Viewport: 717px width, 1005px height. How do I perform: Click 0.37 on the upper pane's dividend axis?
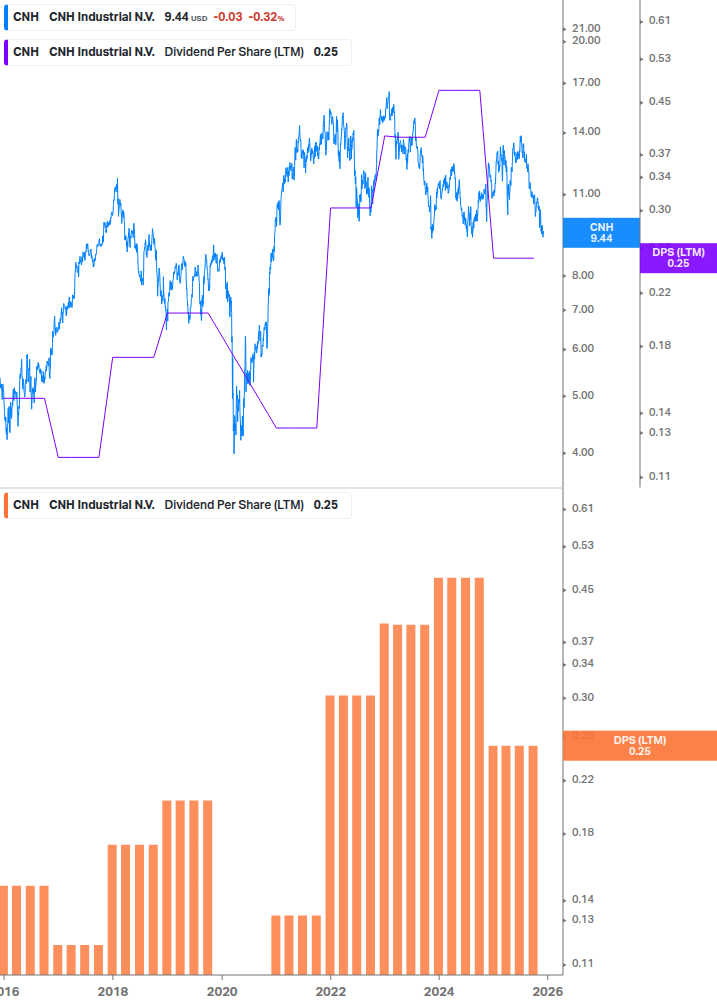(660, 153)
